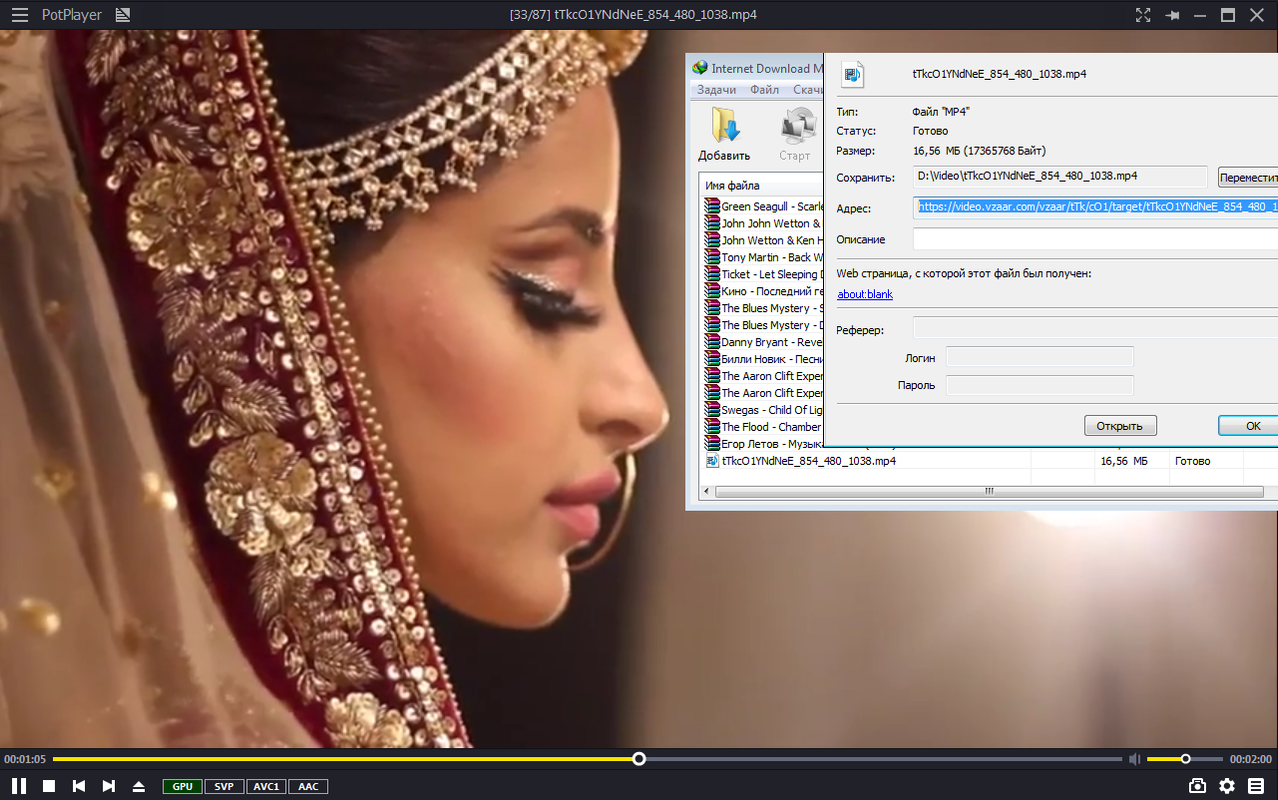Toggle the SVP indicator

(224, 787)
